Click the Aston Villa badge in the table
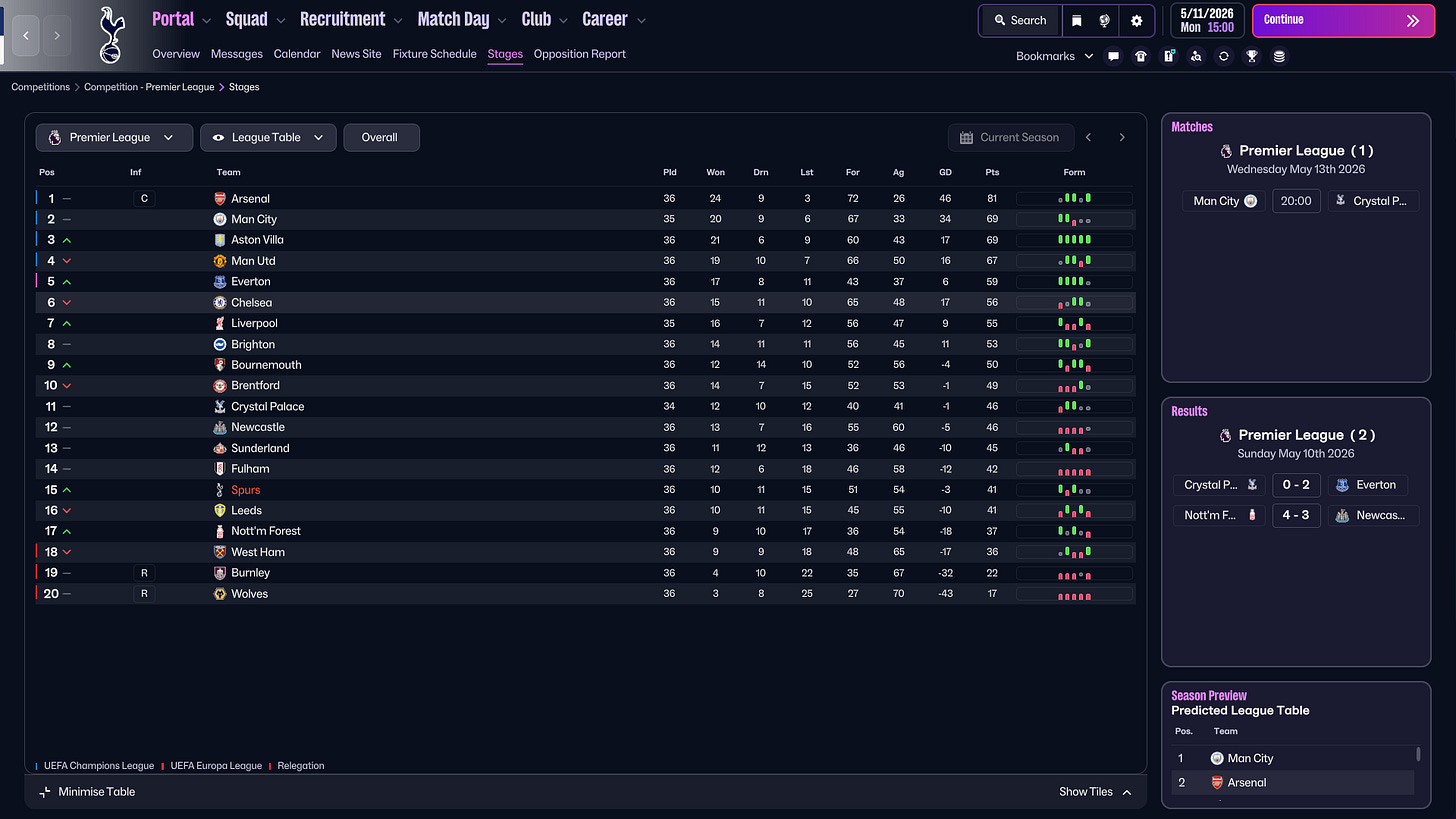1456x819 pixels. pos(220,240)
